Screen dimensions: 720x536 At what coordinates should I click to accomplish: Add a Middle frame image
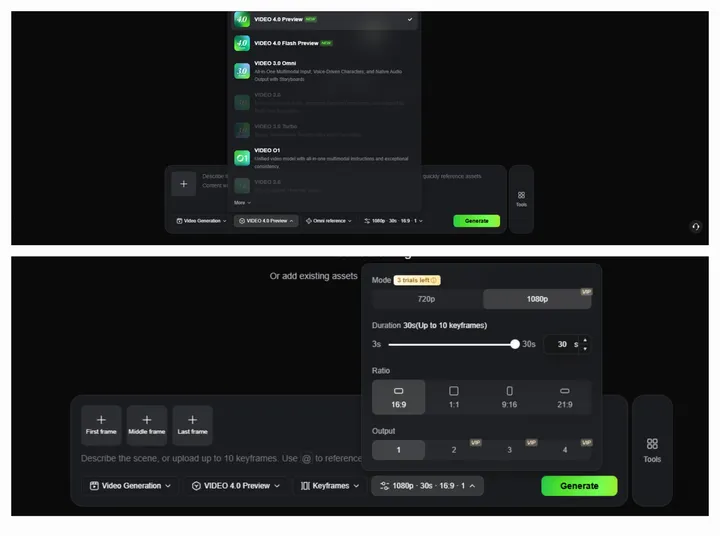tap(147, 425)
